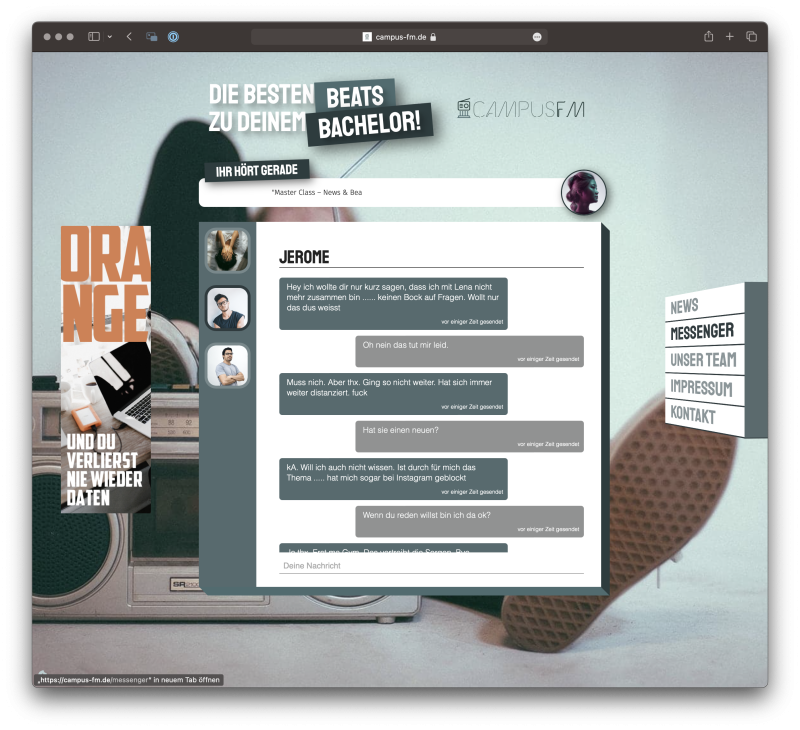800x730 pixels.
Task: Open the 1Password extension icon
Action: [173, 37]
